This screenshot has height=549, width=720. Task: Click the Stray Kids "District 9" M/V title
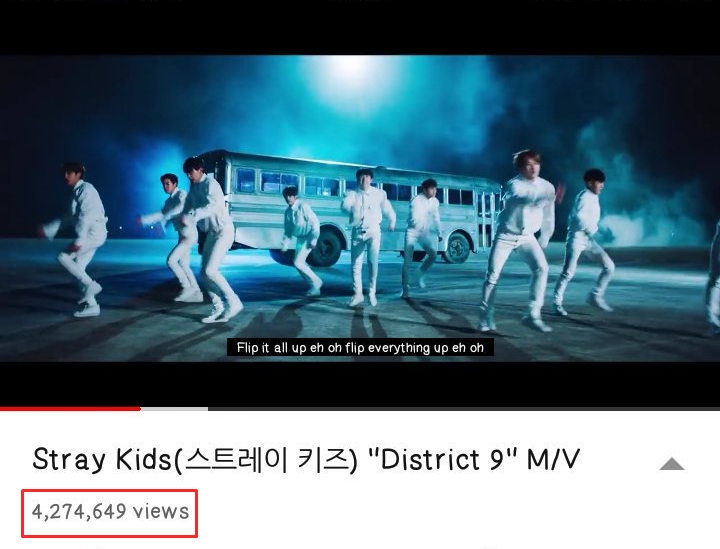click(306, 459)
